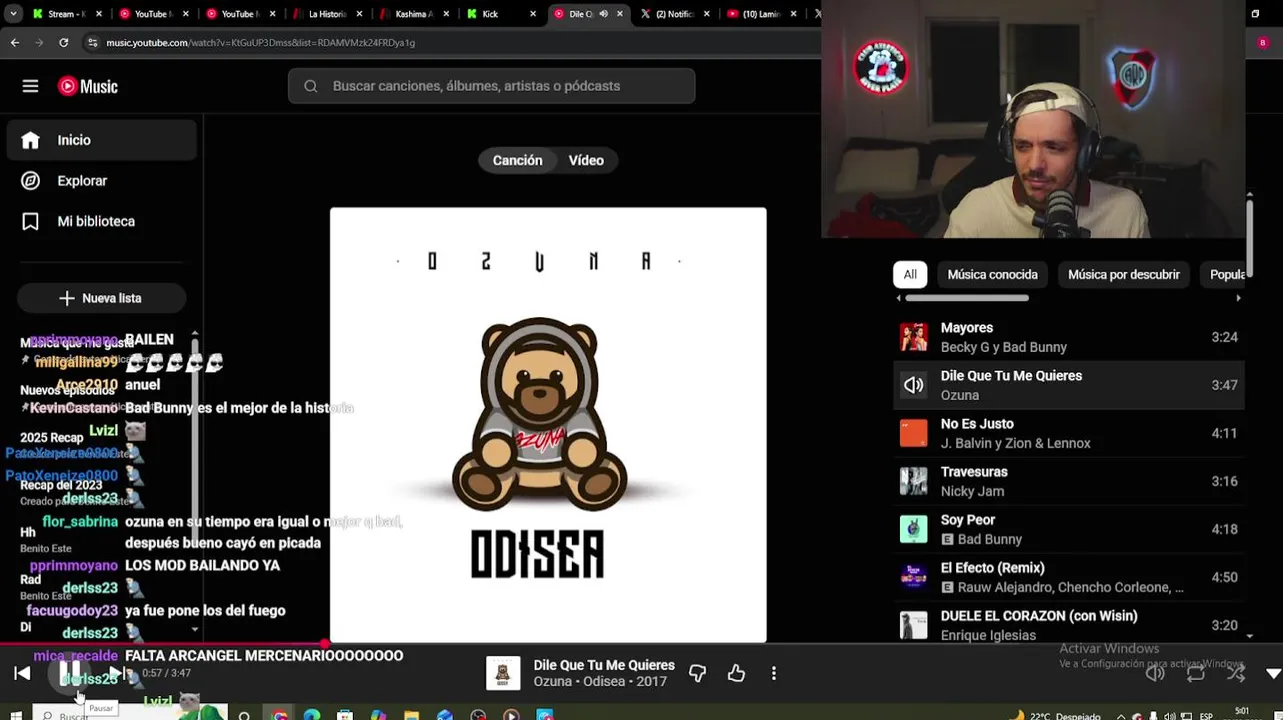Screen dimensions: 1283x720
Task: Open the hamburger guide menu
Action: pos(30,86)
